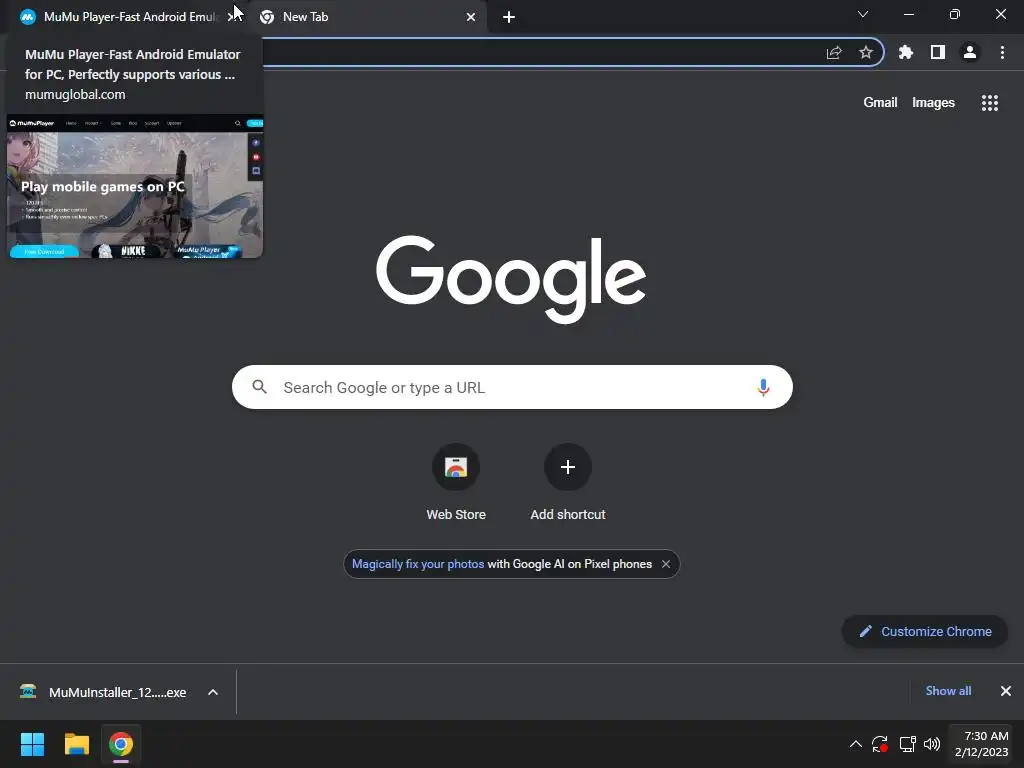The image size is (1024, 768).
Task: Open the Images link
Action: pyautogui.click(x=933, y=103)
